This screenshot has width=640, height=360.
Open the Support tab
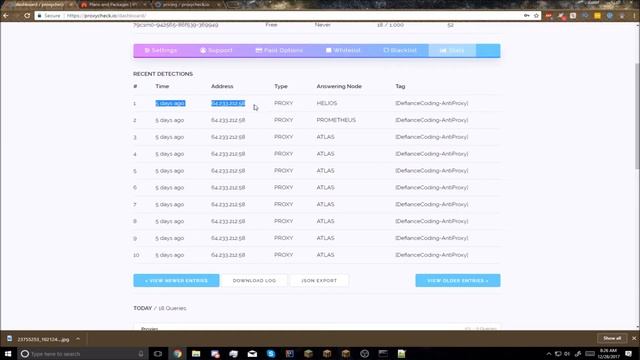pos(216,51)
